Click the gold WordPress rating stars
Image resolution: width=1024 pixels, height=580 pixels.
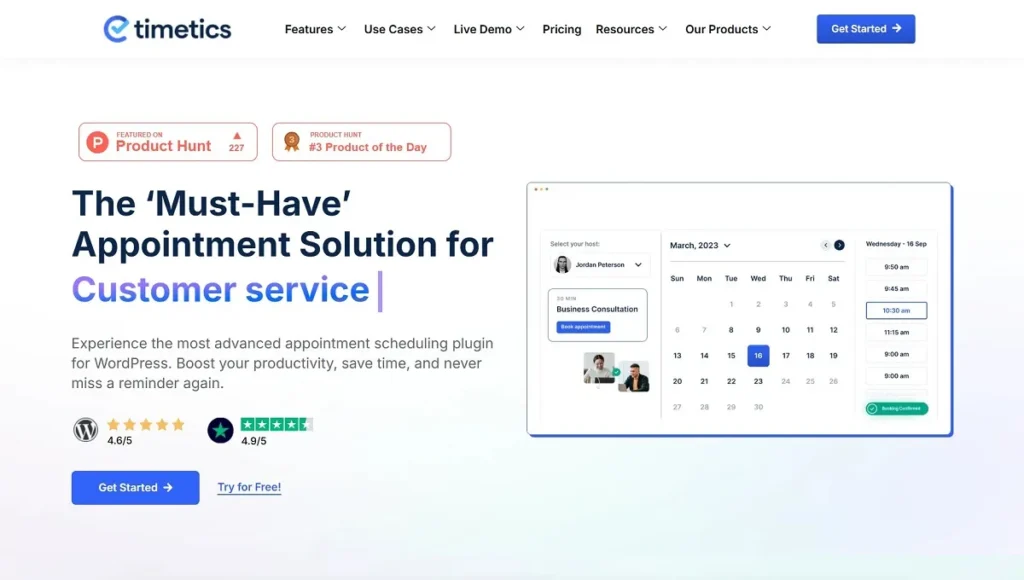[146, 425]
